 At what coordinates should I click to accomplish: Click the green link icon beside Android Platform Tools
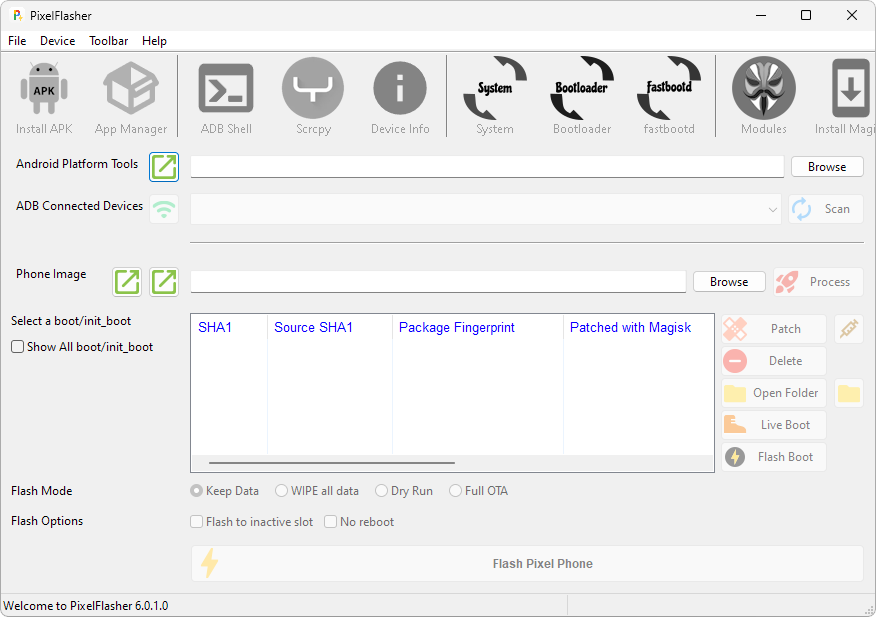click(164, 167)
